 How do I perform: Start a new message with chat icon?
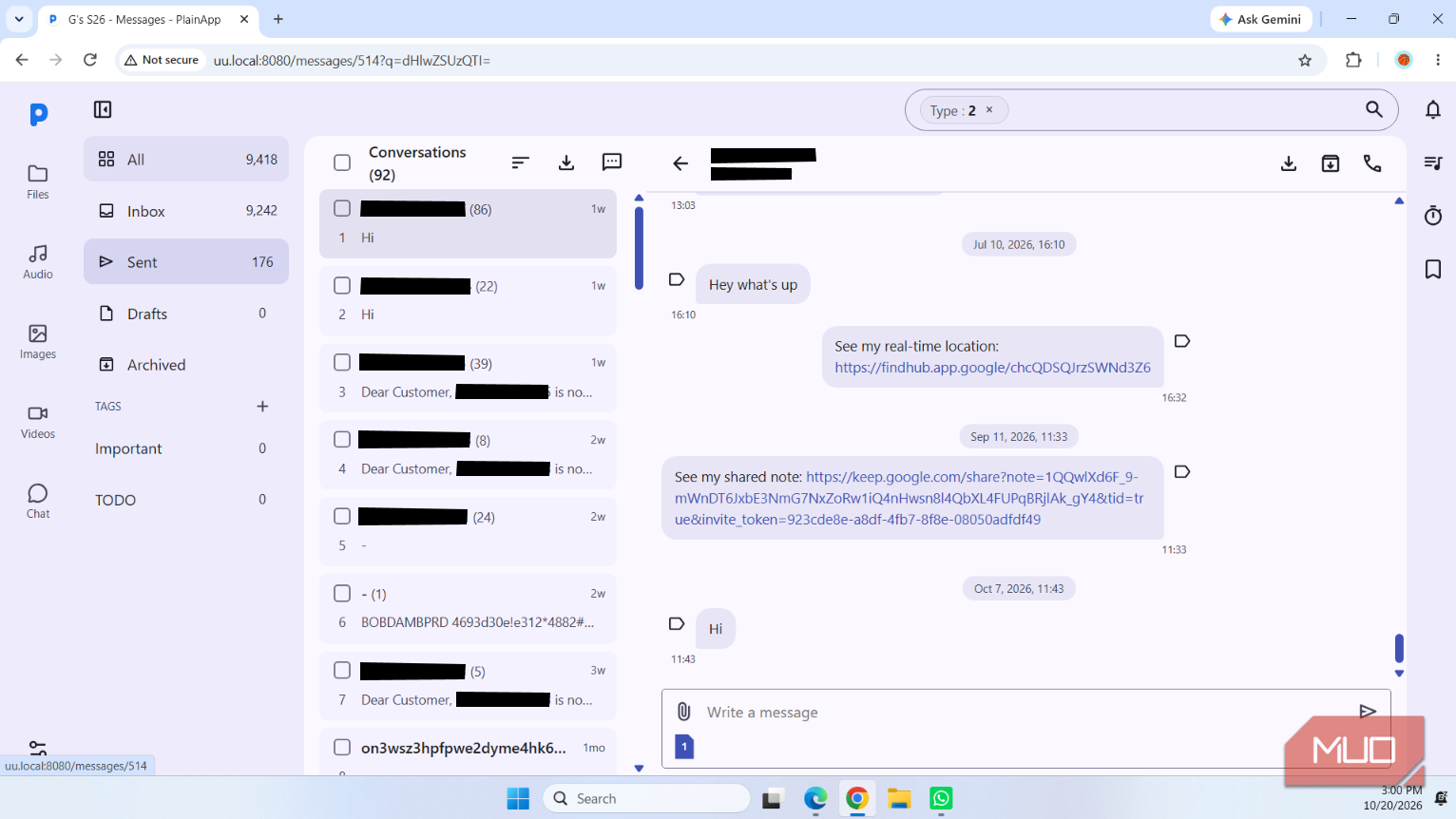tap(612, 162)
